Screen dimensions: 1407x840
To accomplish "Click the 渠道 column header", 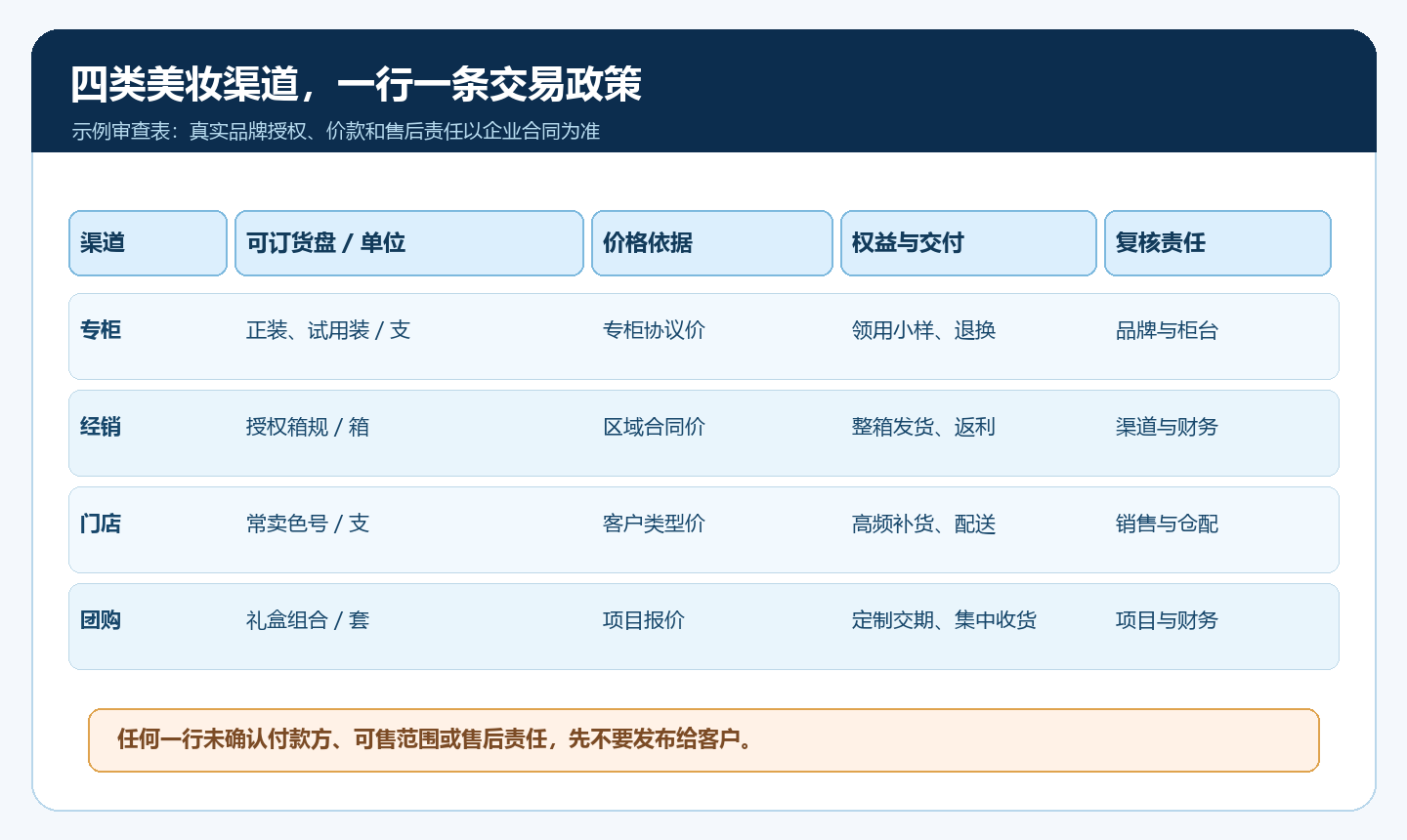I will tap(148, 243).
